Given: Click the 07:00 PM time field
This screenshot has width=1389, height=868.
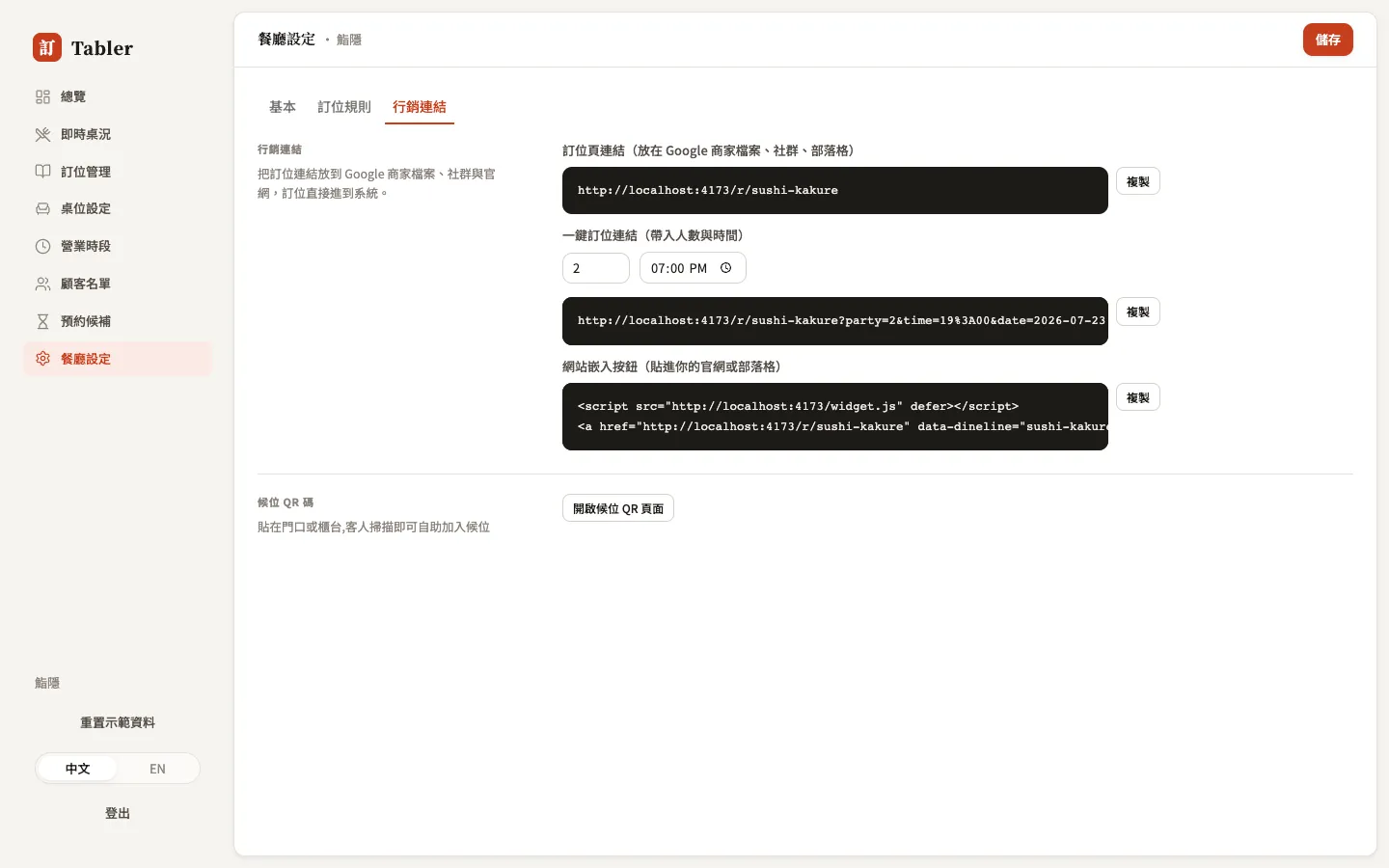Looking at the screenshot, I should point(693,268).
